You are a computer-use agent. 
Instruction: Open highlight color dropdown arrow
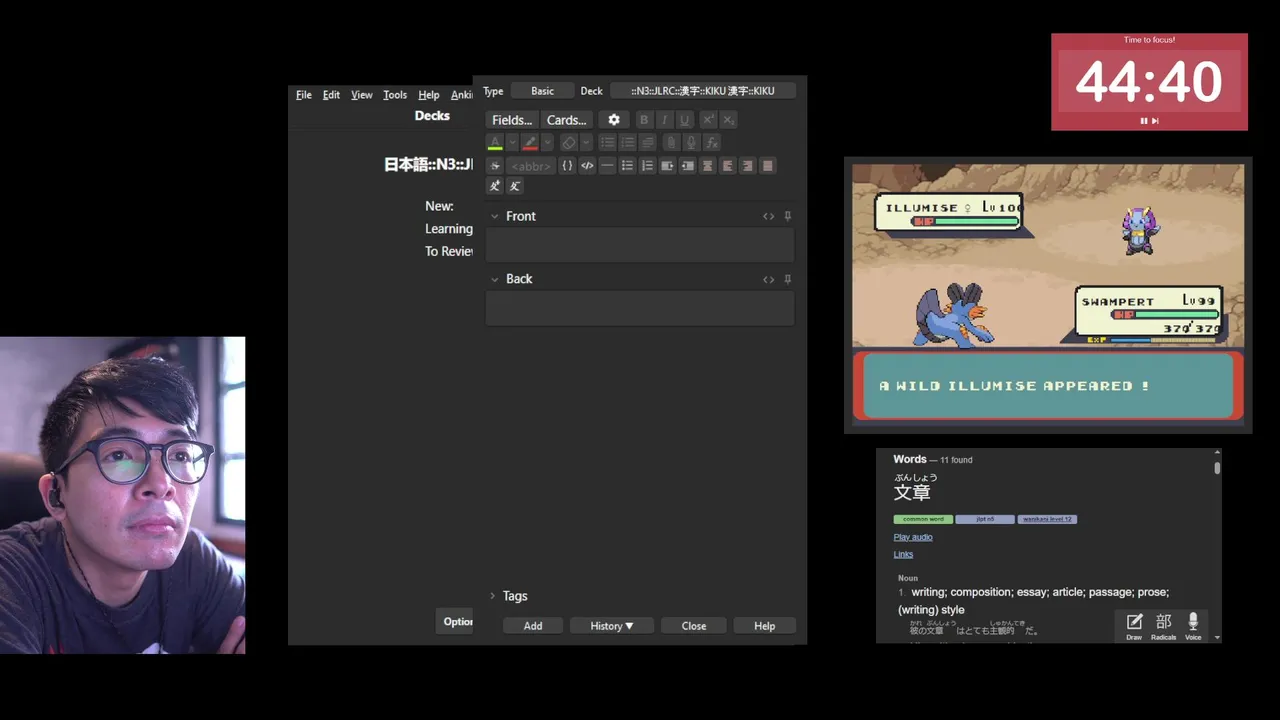(547, 143)
